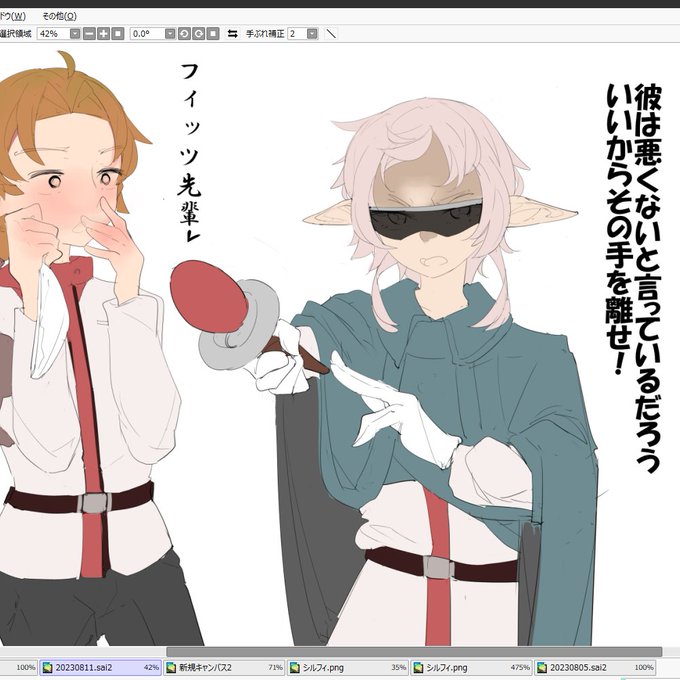Rotate the canvas counterclockwise
The height and width of the screenshot is (680, 680).
[184, 34]
